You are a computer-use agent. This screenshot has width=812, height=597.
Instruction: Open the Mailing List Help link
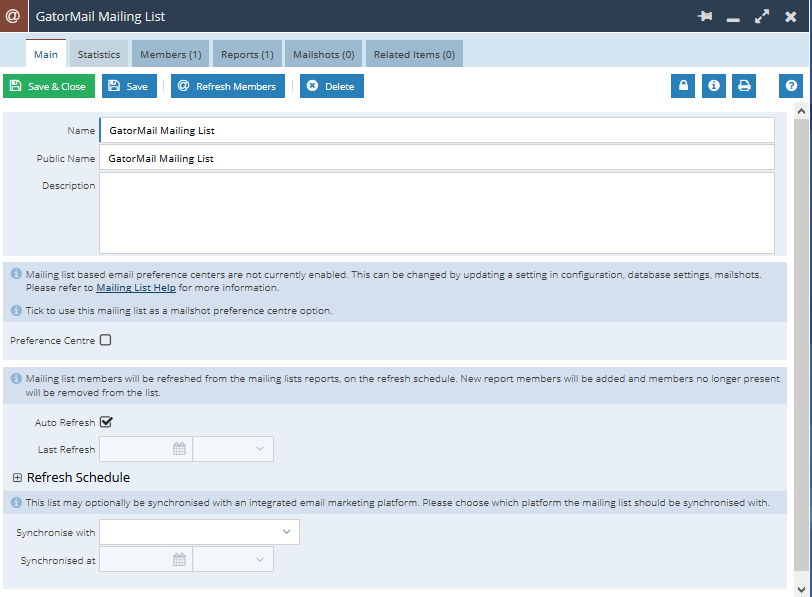click(136, 287)
